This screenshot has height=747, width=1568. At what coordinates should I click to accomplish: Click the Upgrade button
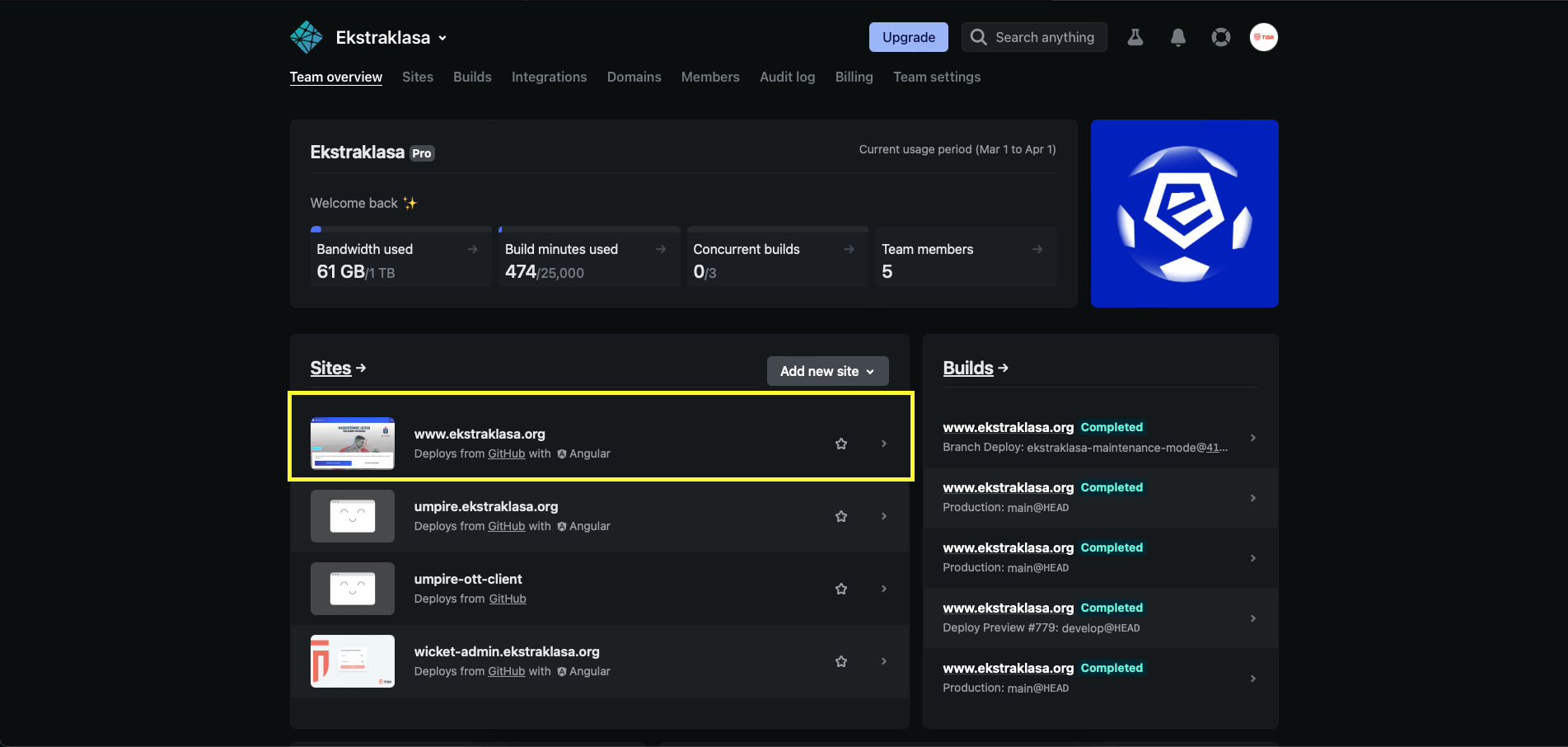tap(909, 37)
